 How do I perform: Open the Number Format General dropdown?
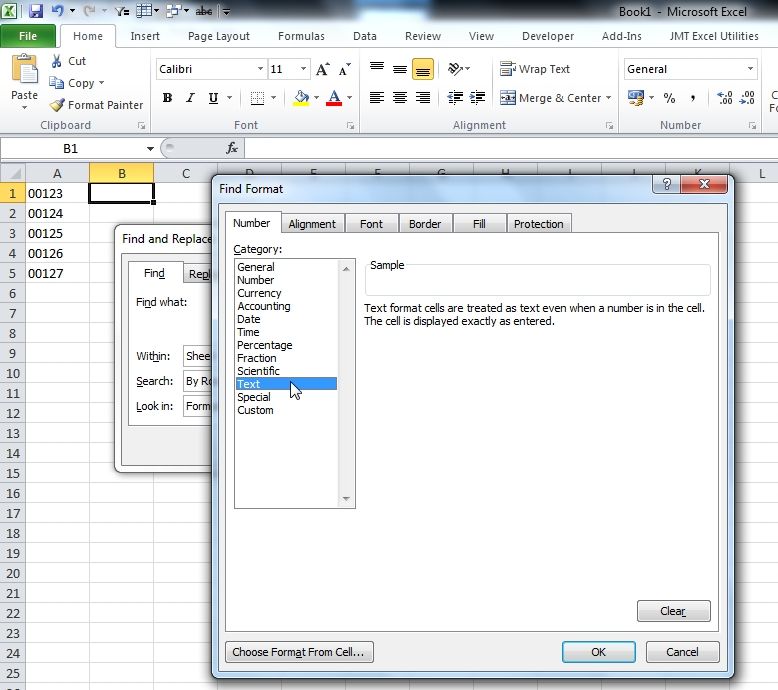pos(750,69)
